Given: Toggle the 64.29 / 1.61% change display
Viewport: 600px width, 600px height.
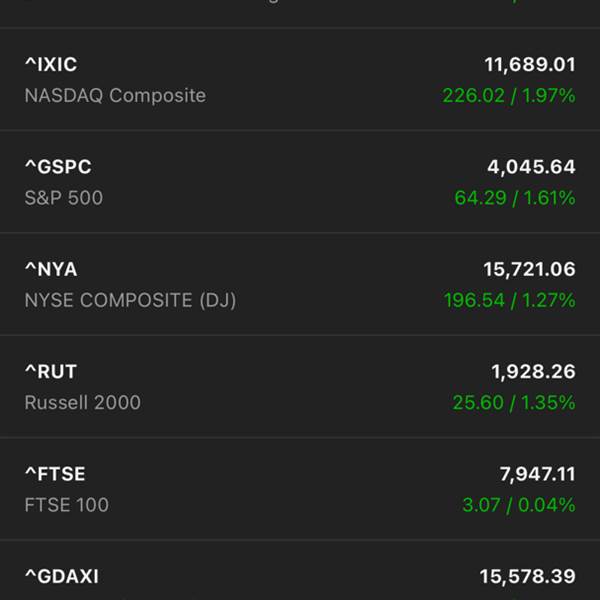Looking at the screenshot, I should tap(515, 198).
